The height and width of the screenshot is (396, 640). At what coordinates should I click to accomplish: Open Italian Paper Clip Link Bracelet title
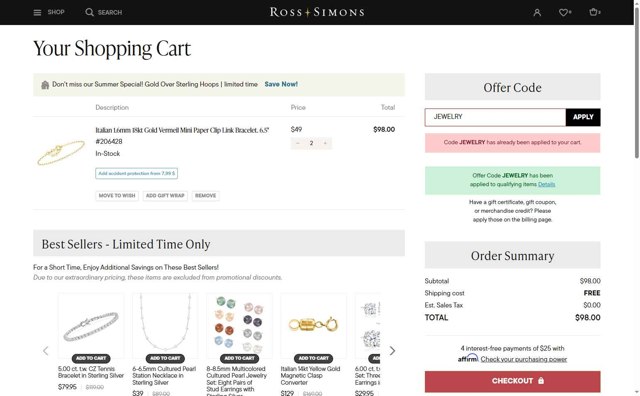[x=182, y=130]
